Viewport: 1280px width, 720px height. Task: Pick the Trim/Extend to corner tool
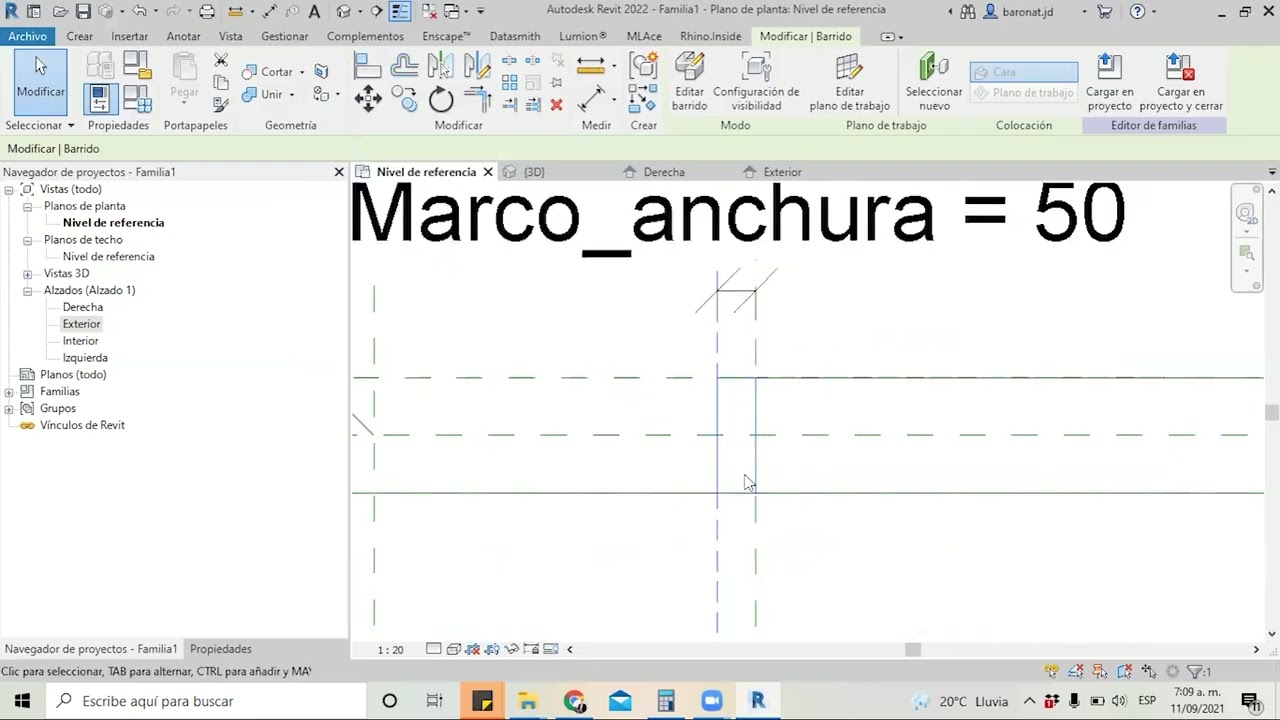(477, 99)
